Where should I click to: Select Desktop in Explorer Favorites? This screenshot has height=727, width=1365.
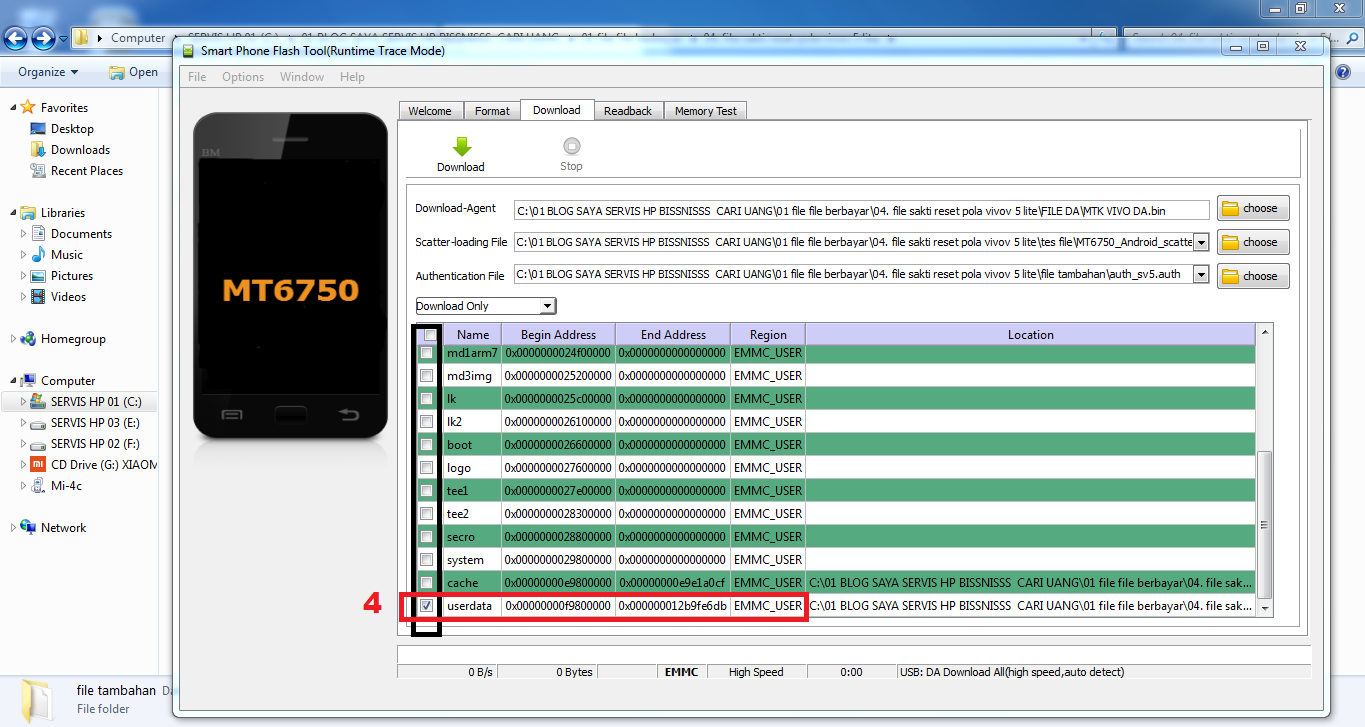(72, 129)
